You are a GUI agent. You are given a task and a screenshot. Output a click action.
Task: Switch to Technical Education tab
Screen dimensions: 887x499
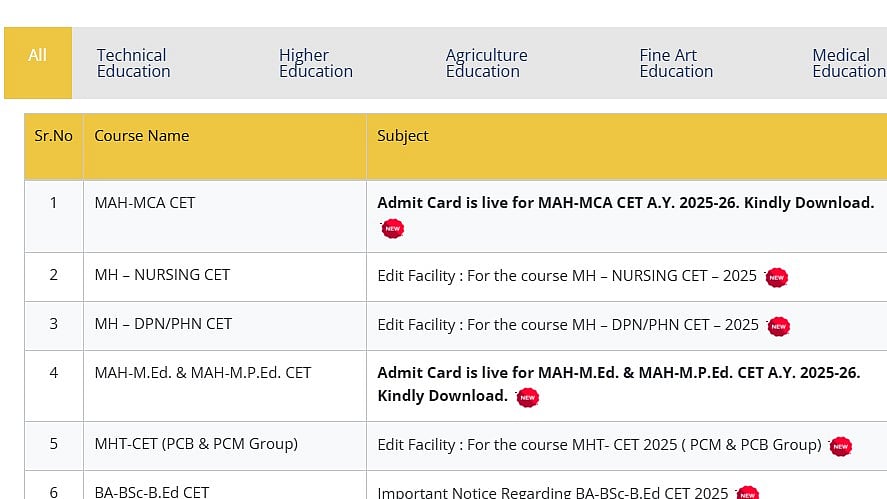(x=133, y=63)
